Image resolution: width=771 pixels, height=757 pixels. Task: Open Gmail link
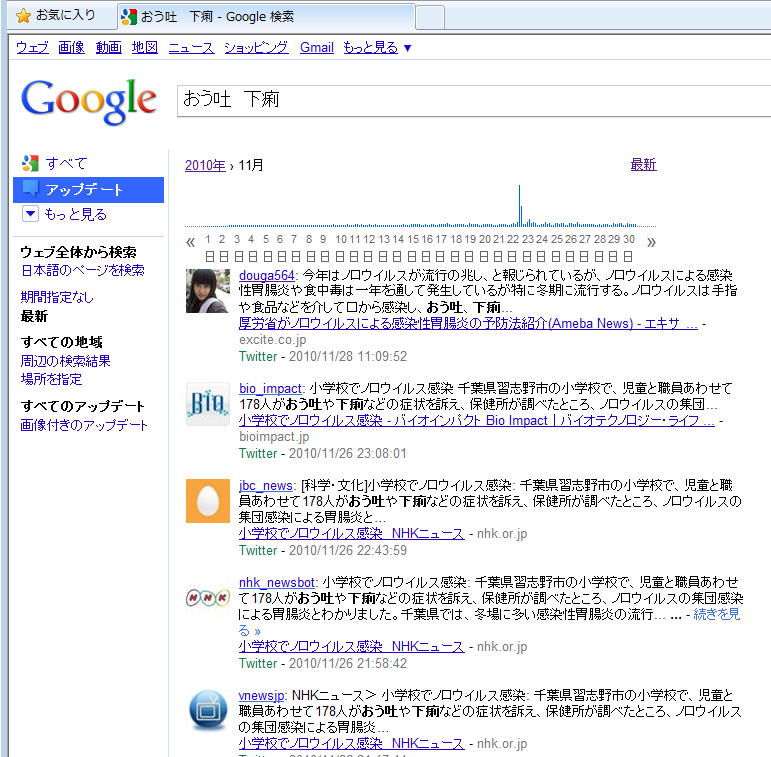coord(317,47)
